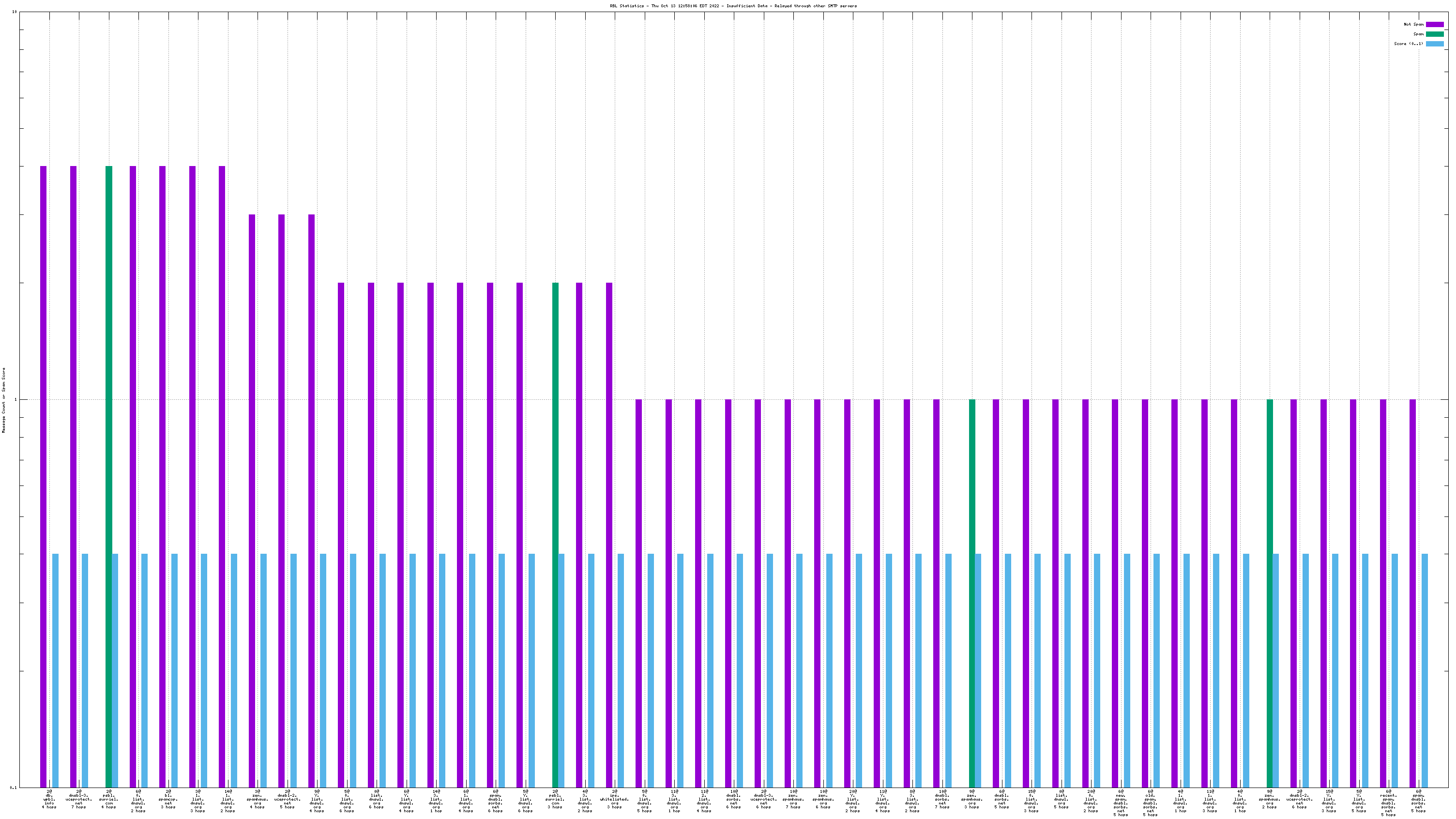The height and width of the screenshot is (819, 1456).
Task: Click the 'Score (0..1)' legend label text
Action: [x=1408, y=44]
